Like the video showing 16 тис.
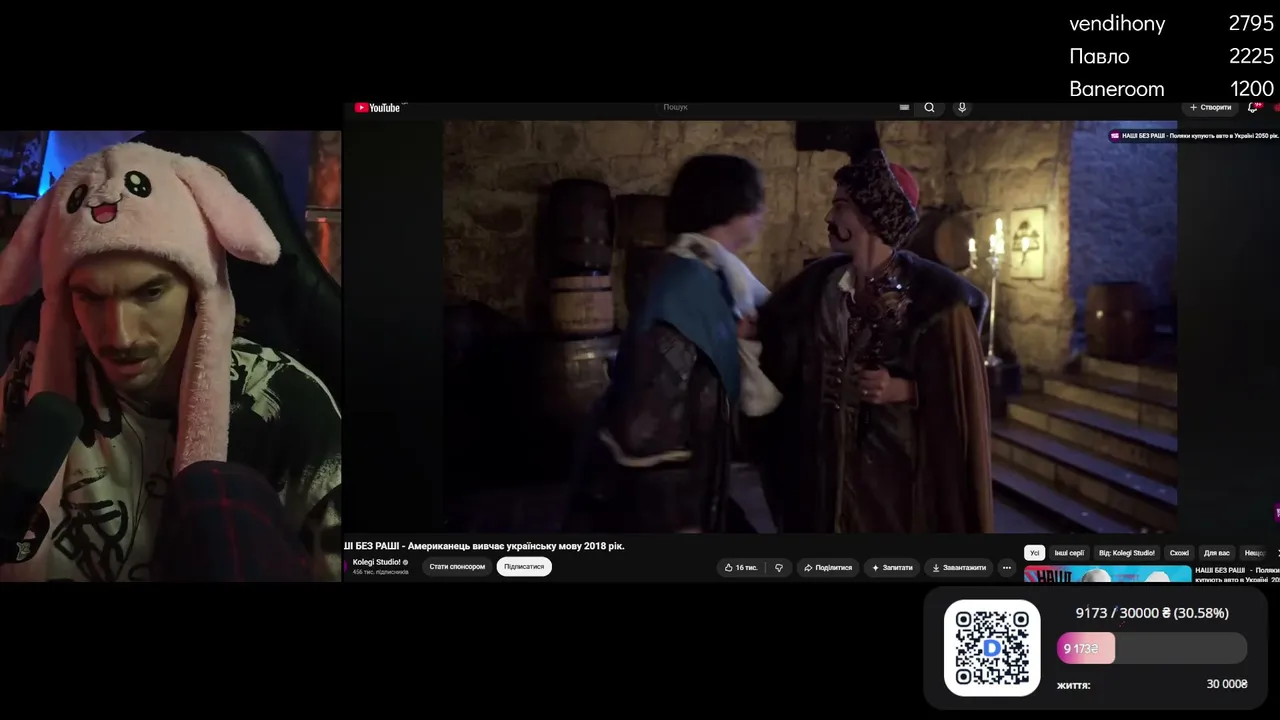Screen dimensions: 1280x720 (x=741, y=568)
